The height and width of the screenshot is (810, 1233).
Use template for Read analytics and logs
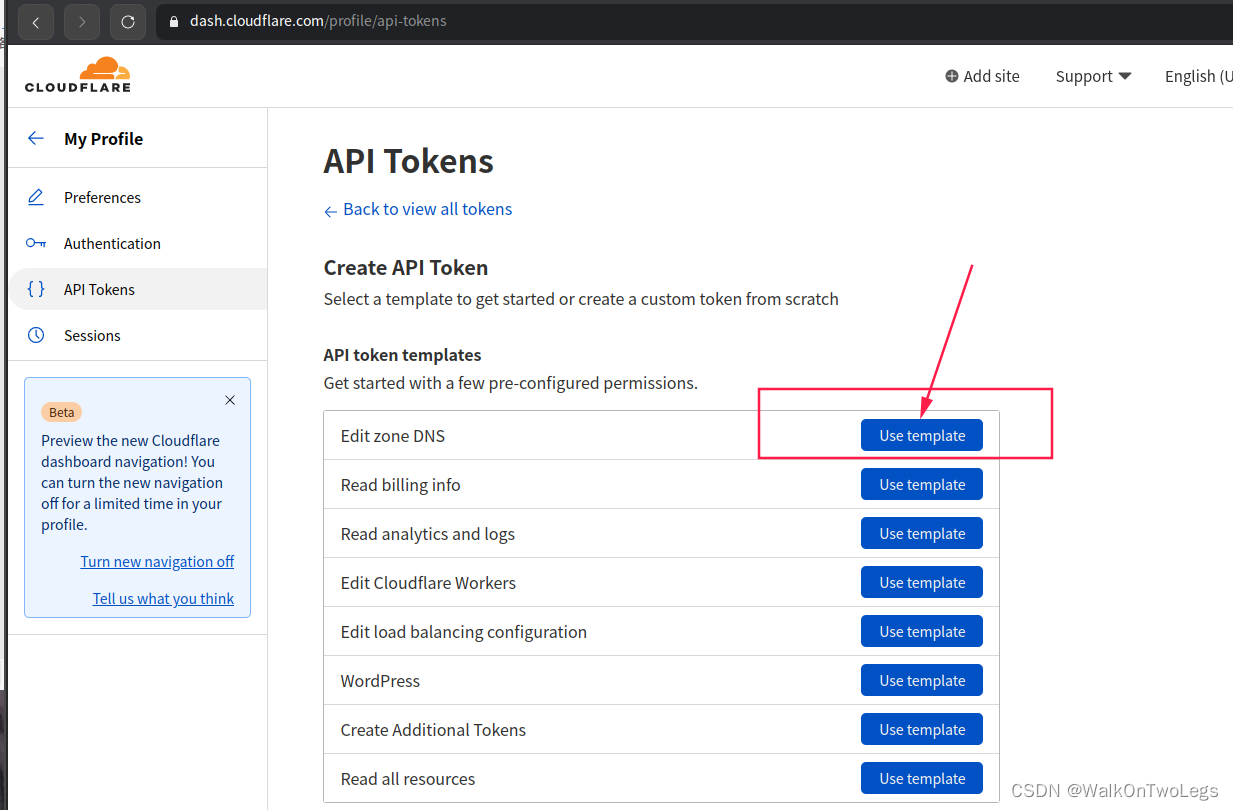[x=922, y=533]
